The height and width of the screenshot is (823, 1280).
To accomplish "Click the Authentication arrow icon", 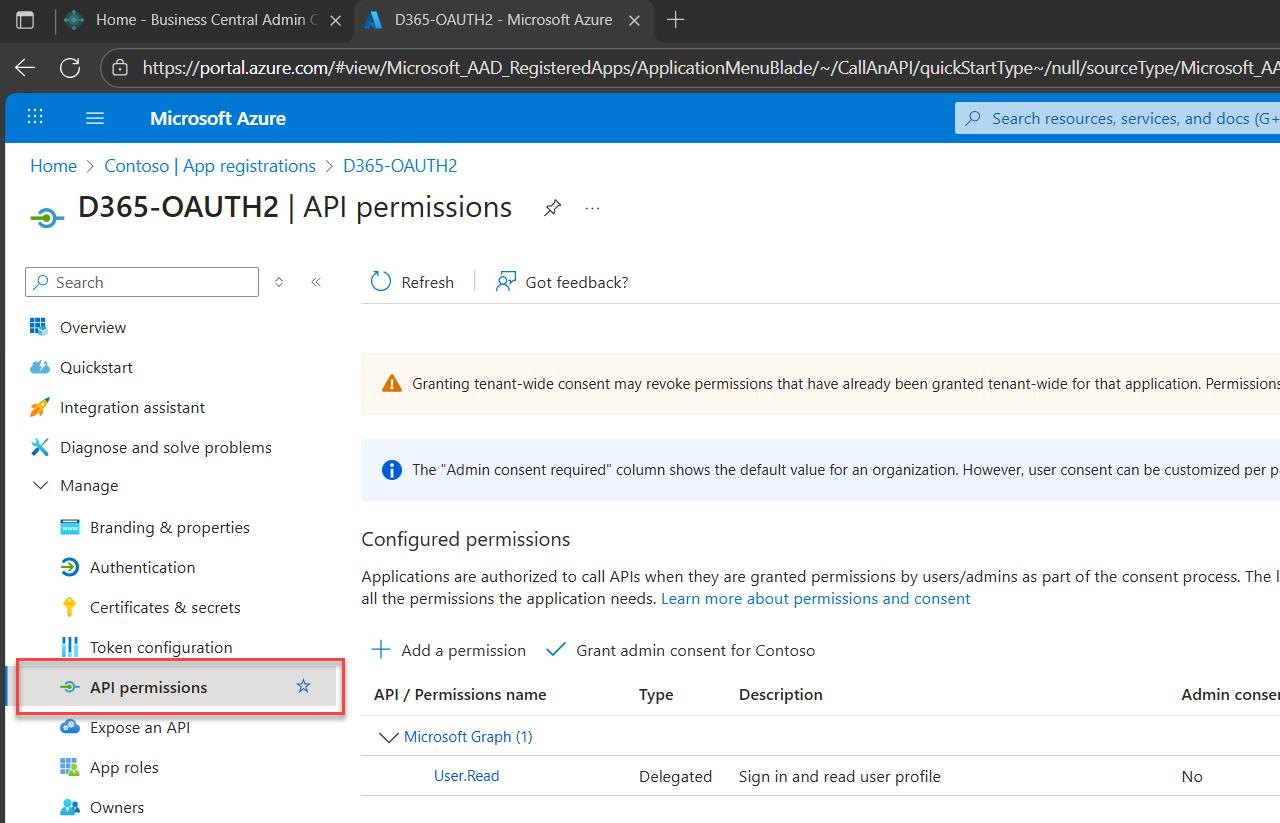I will [69, 567].
